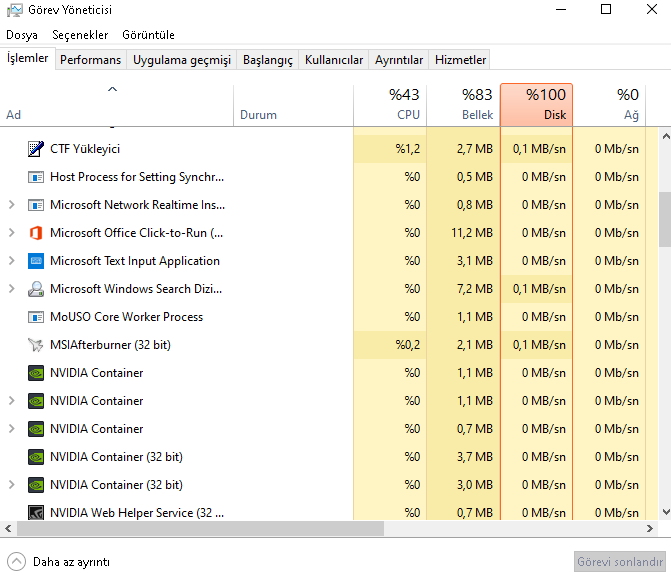Sort processes by Disk column header
The image size is (671, 582).
point(536,104)
